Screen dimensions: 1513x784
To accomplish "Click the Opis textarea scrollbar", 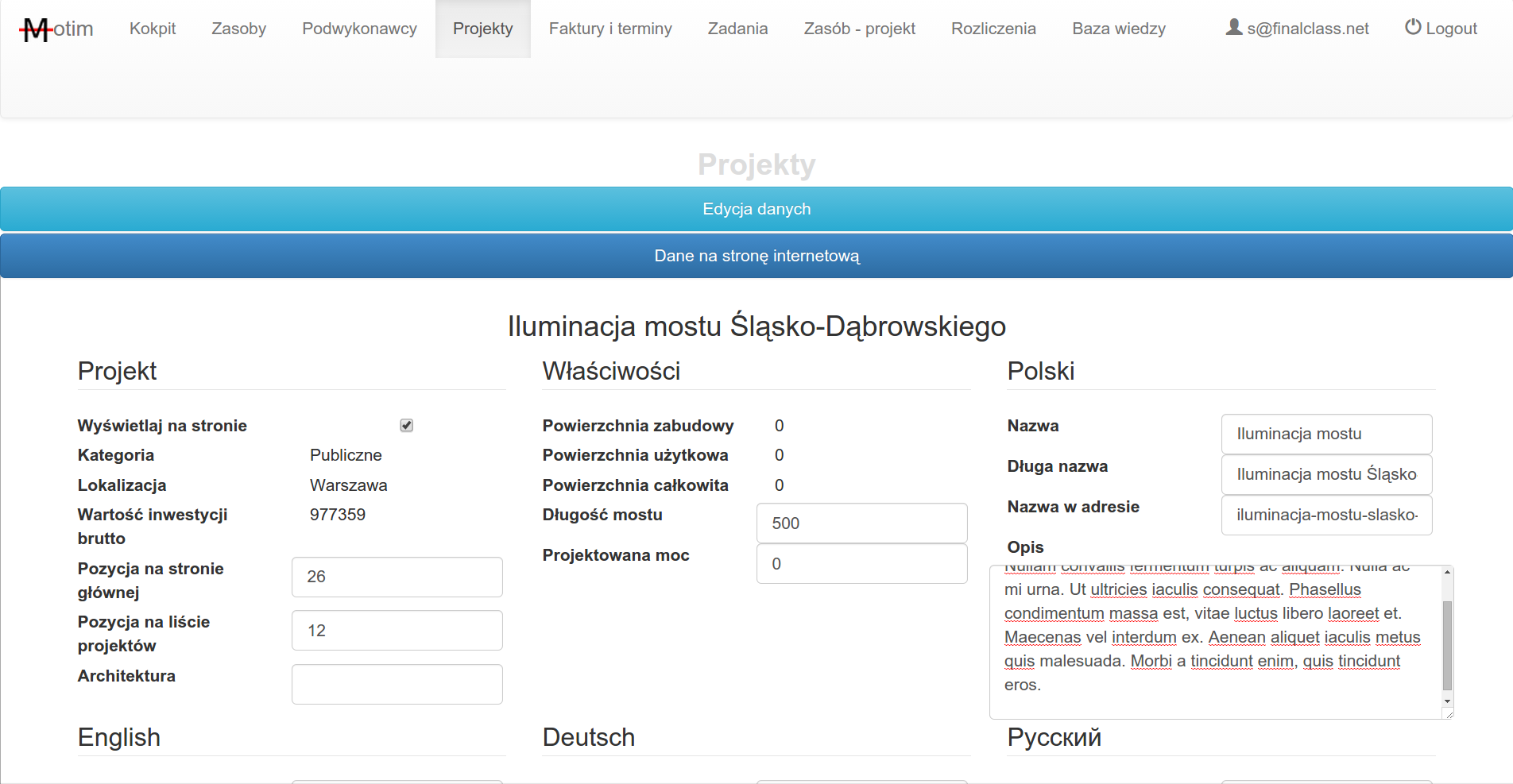I will 1447,643.
